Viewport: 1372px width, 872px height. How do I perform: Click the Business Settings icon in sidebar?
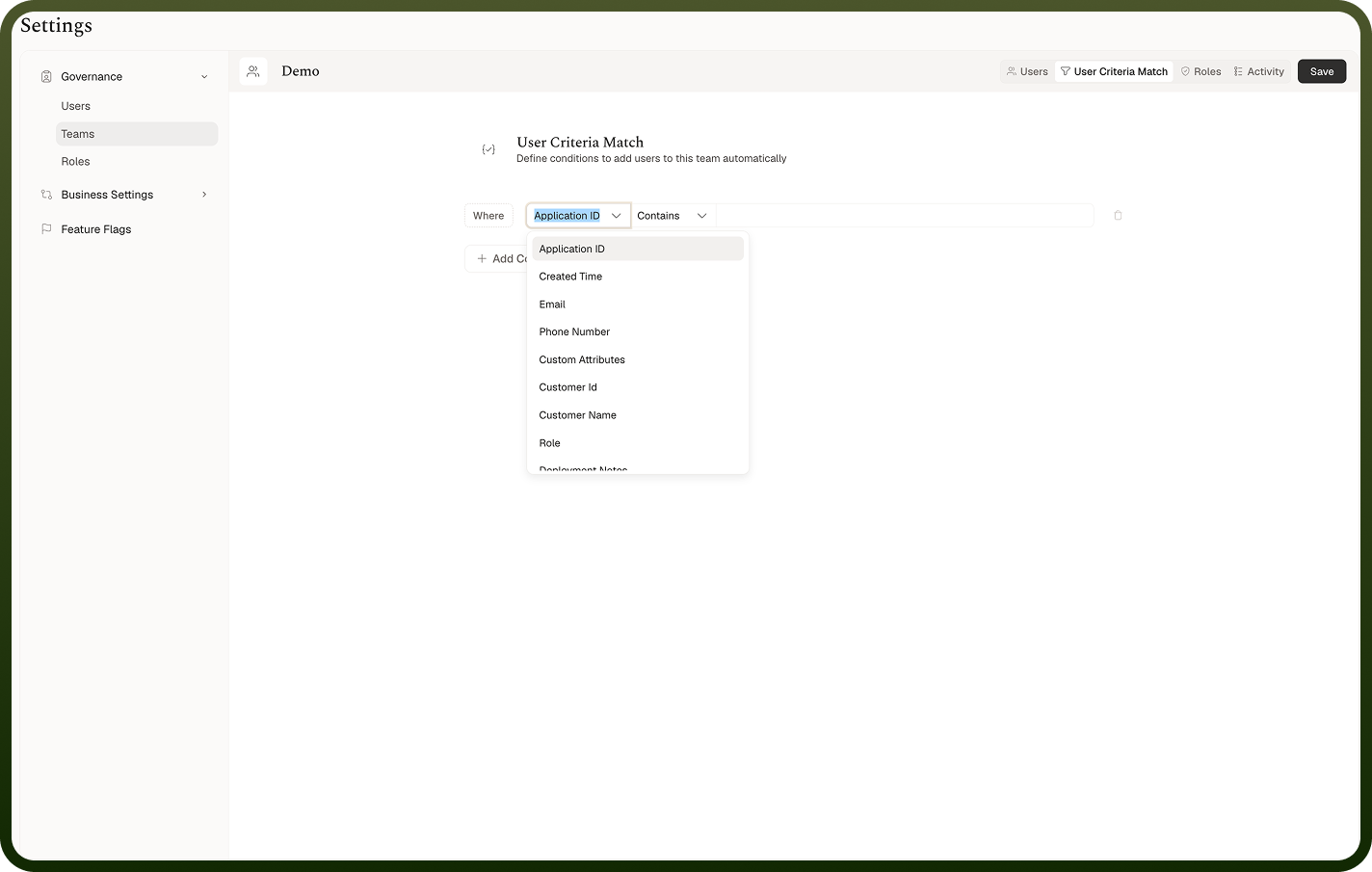pyautogui.click(x=46, y=195)
